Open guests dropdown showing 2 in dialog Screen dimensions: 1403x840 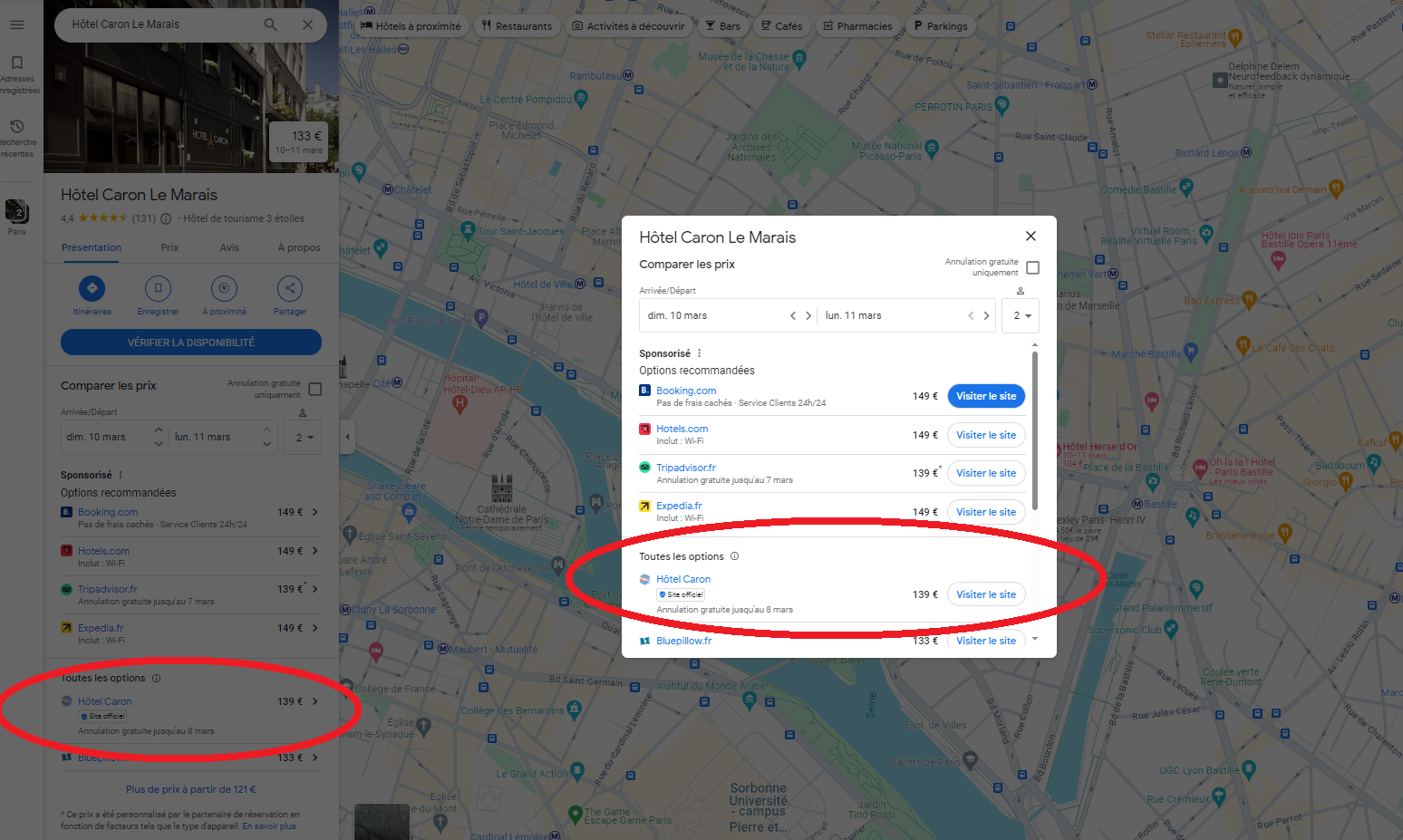click(x=1021, y=315)
